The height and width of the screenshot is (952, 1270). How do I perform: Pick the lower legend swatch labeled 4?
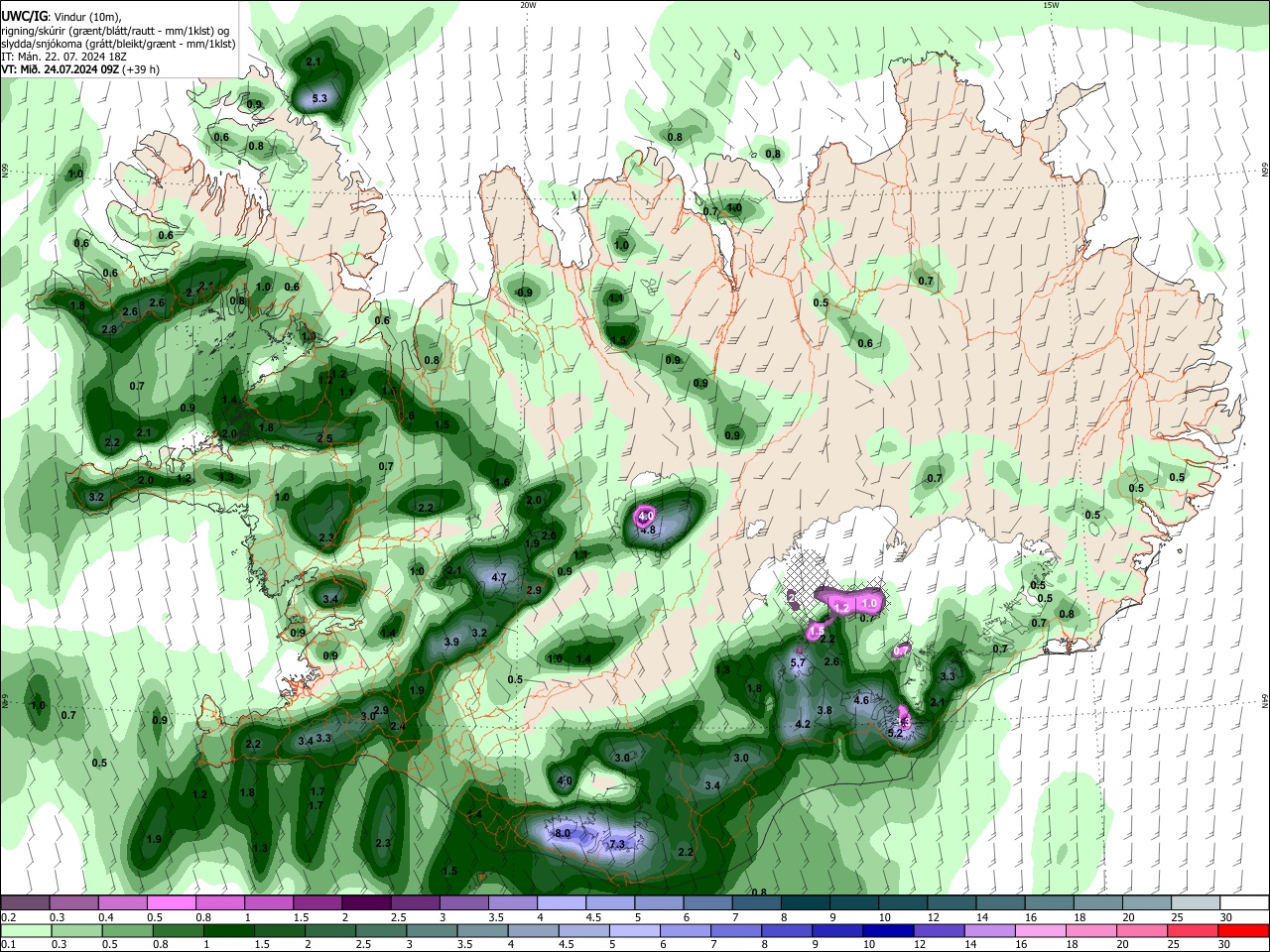click(534, 930)
